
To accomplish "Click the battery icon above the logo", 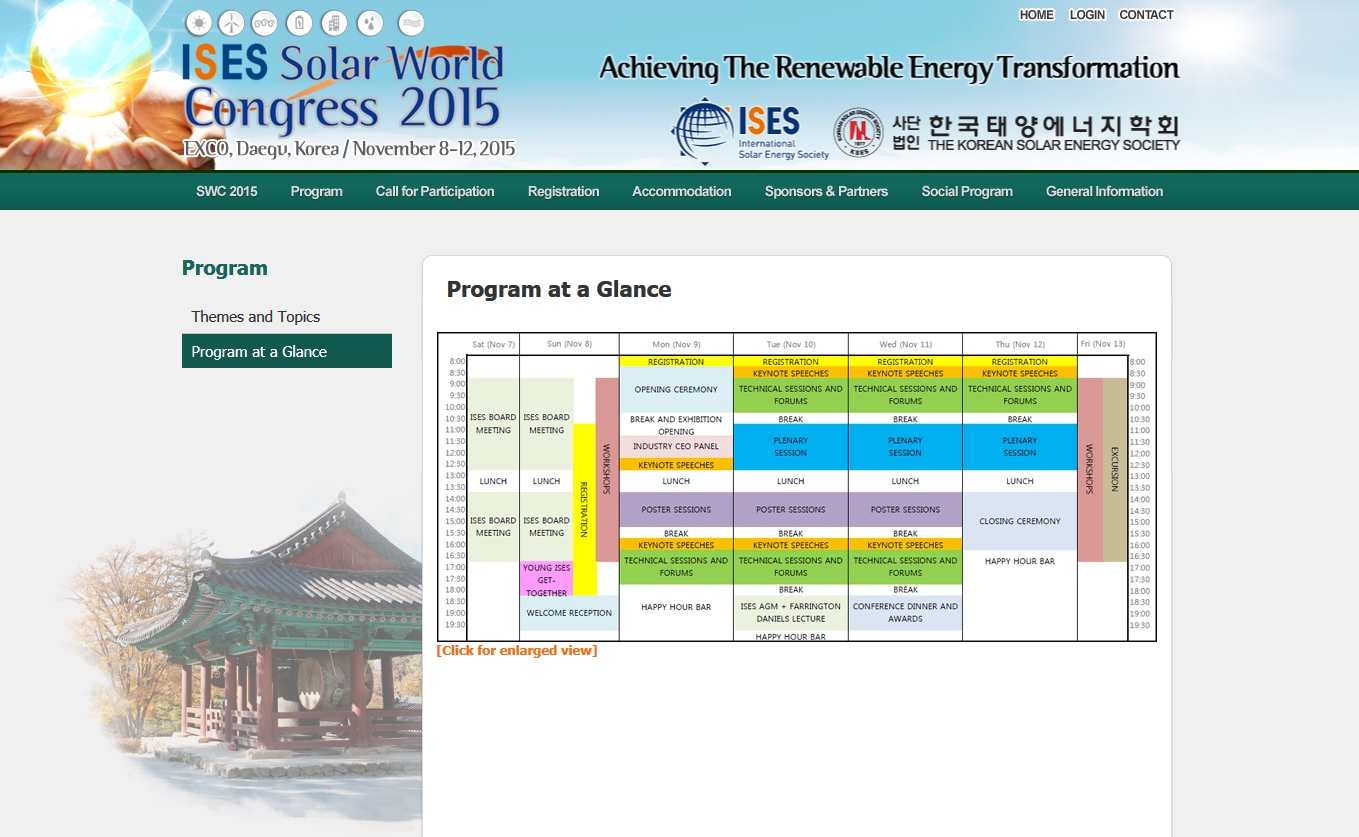I will coord(299,23).
